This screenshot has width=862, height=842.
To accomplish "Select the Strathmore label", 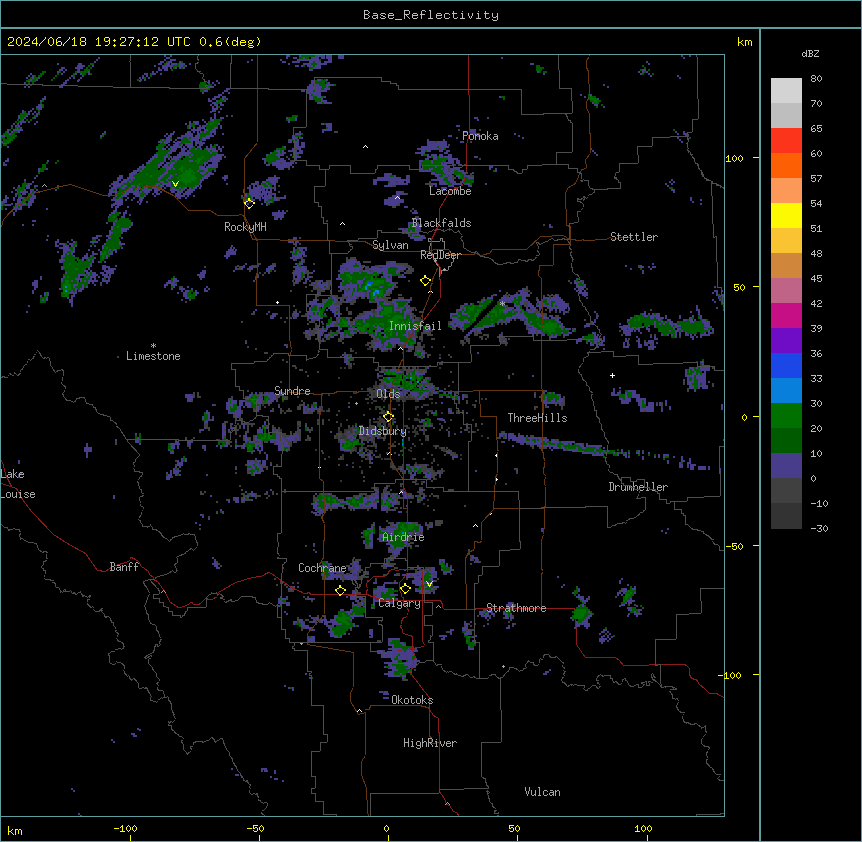I will point(516,608).
